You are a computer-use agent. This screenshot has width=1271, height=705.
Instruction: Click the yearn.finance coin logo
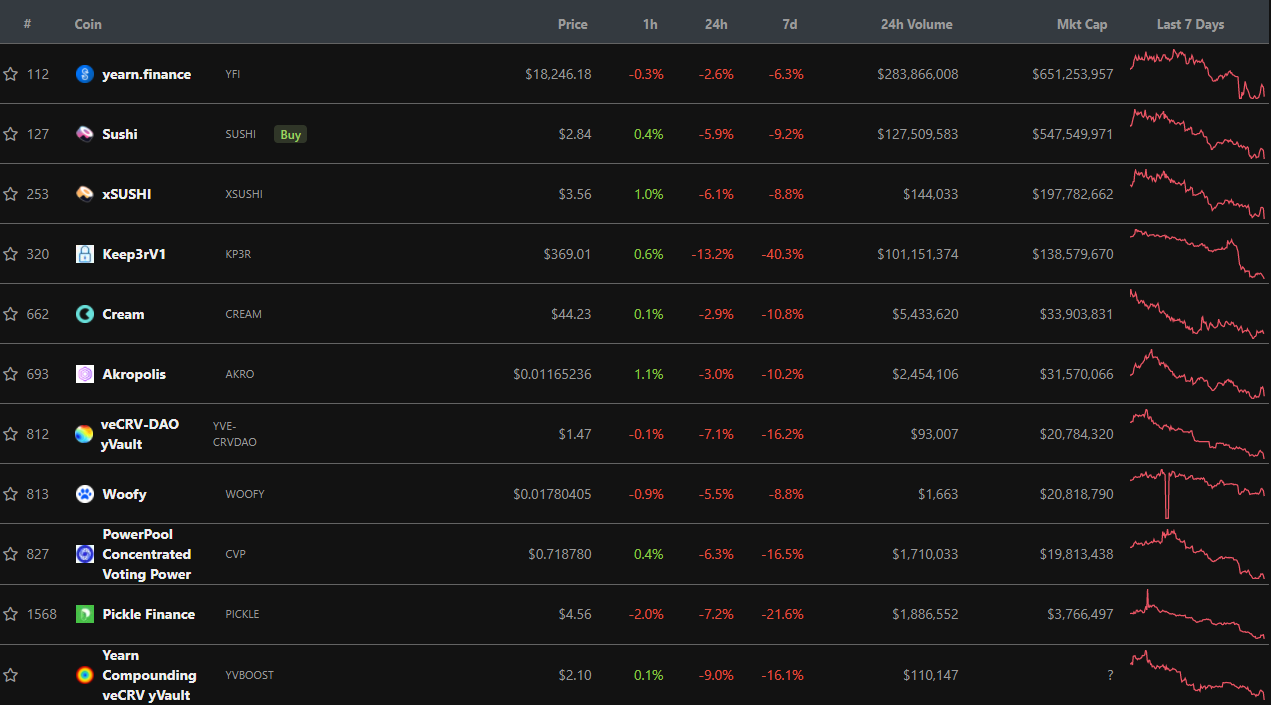point(85,74)
